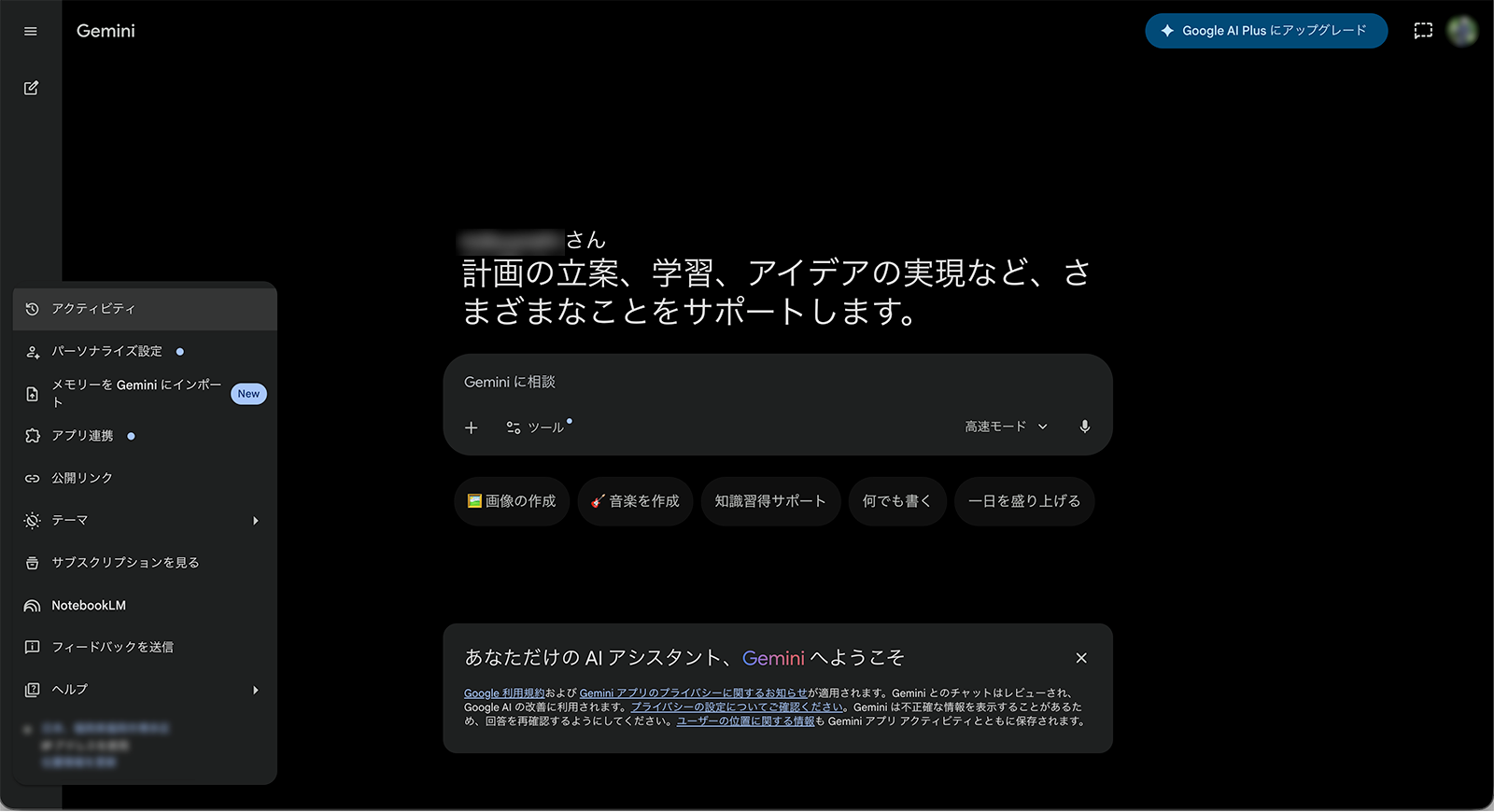Screen dimensions: 1494x812
Task: Click the memory import file icon
Action: click(x=33, y=394)
